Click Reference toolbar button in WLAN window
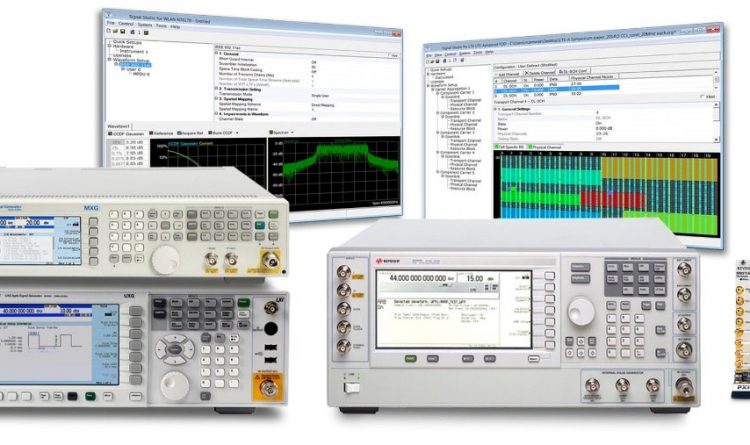The height and width of the screenshot is (445, 750). pyautogui.click(x=161, y=134)
